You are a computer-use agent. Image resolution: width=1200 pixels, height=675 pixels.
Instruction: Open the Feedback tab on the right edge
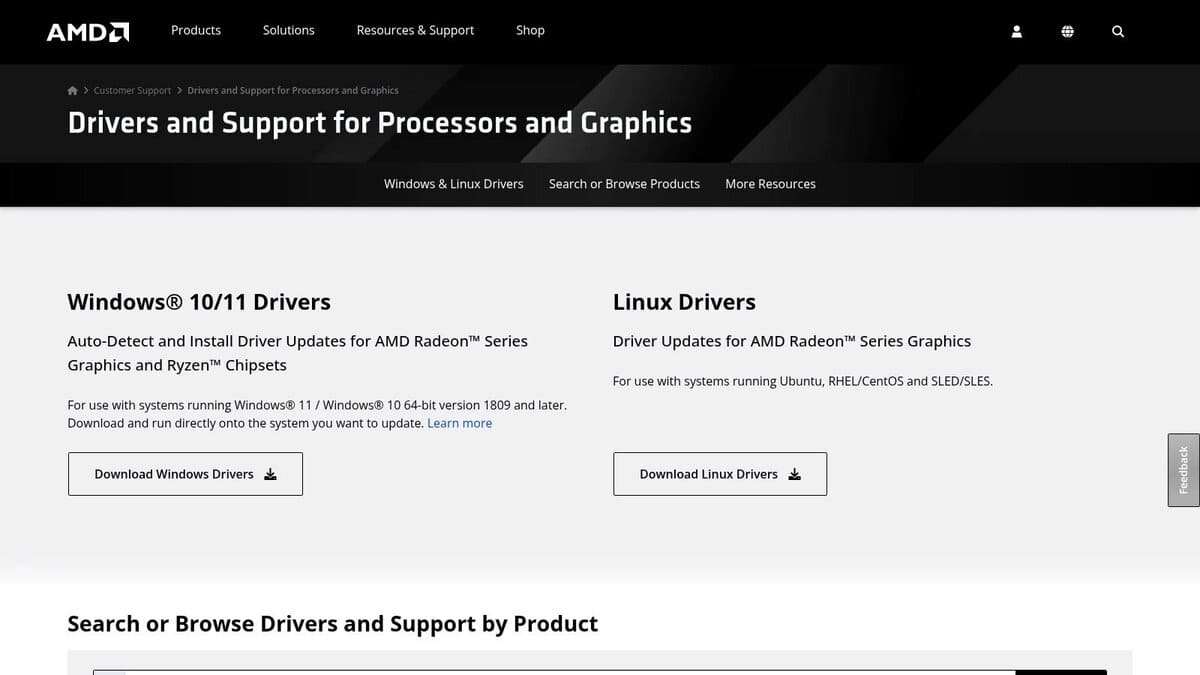1184,469
